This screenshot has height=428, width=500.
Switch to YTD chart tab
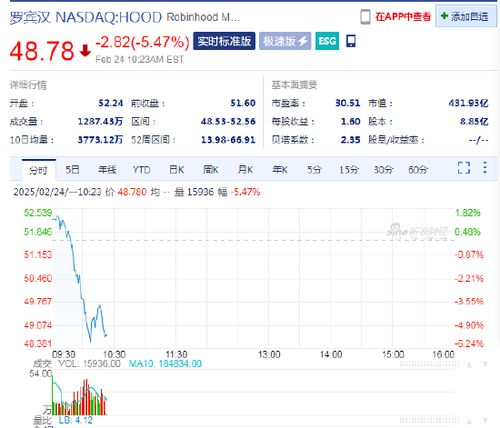(141, 170)
